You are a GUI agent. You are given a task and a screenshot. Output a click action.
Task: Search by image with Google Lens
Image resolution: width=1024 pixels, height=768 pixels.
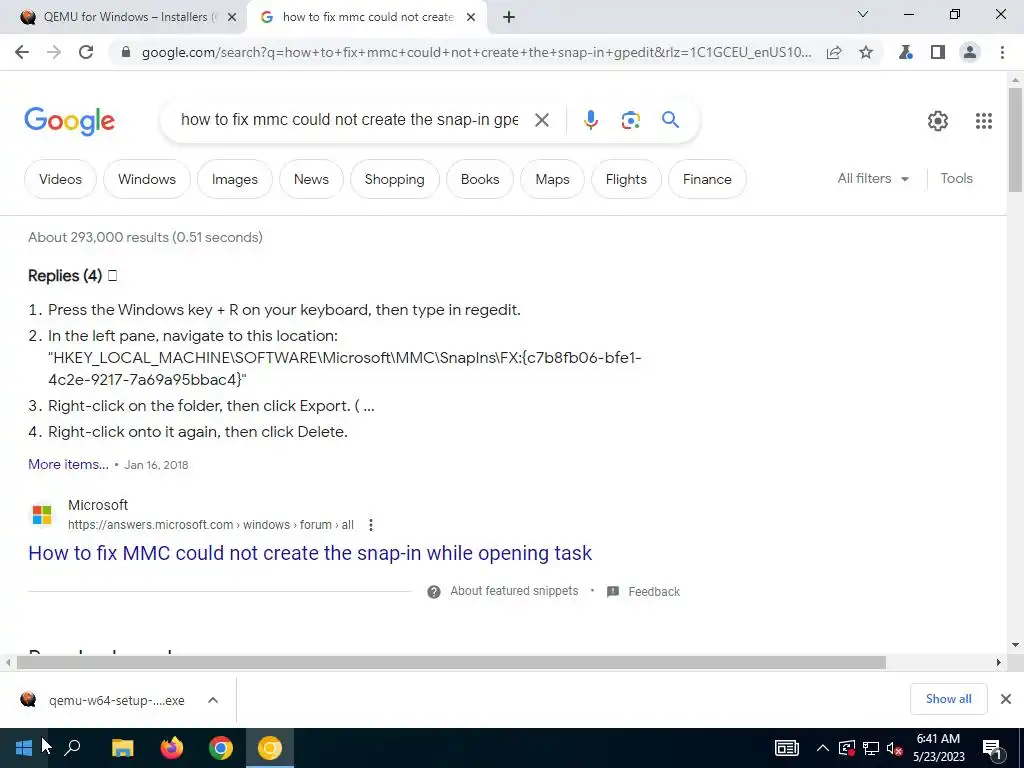click(x=631, y=120)
